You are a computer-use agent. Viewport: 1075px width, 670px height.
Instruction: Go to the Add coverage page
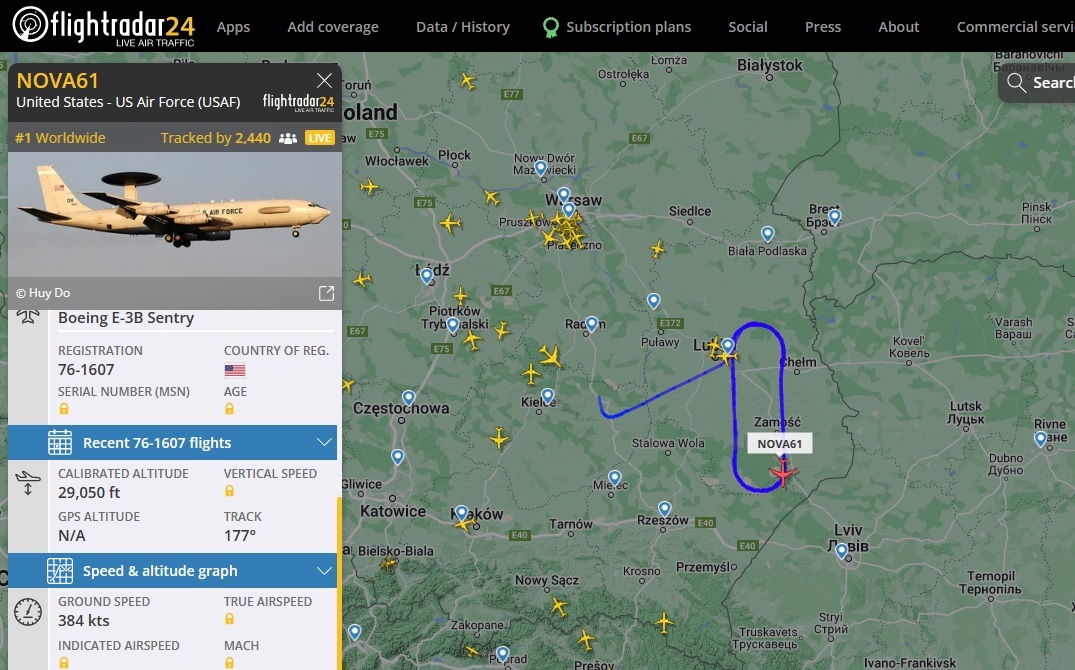click(x=333, y=27)
